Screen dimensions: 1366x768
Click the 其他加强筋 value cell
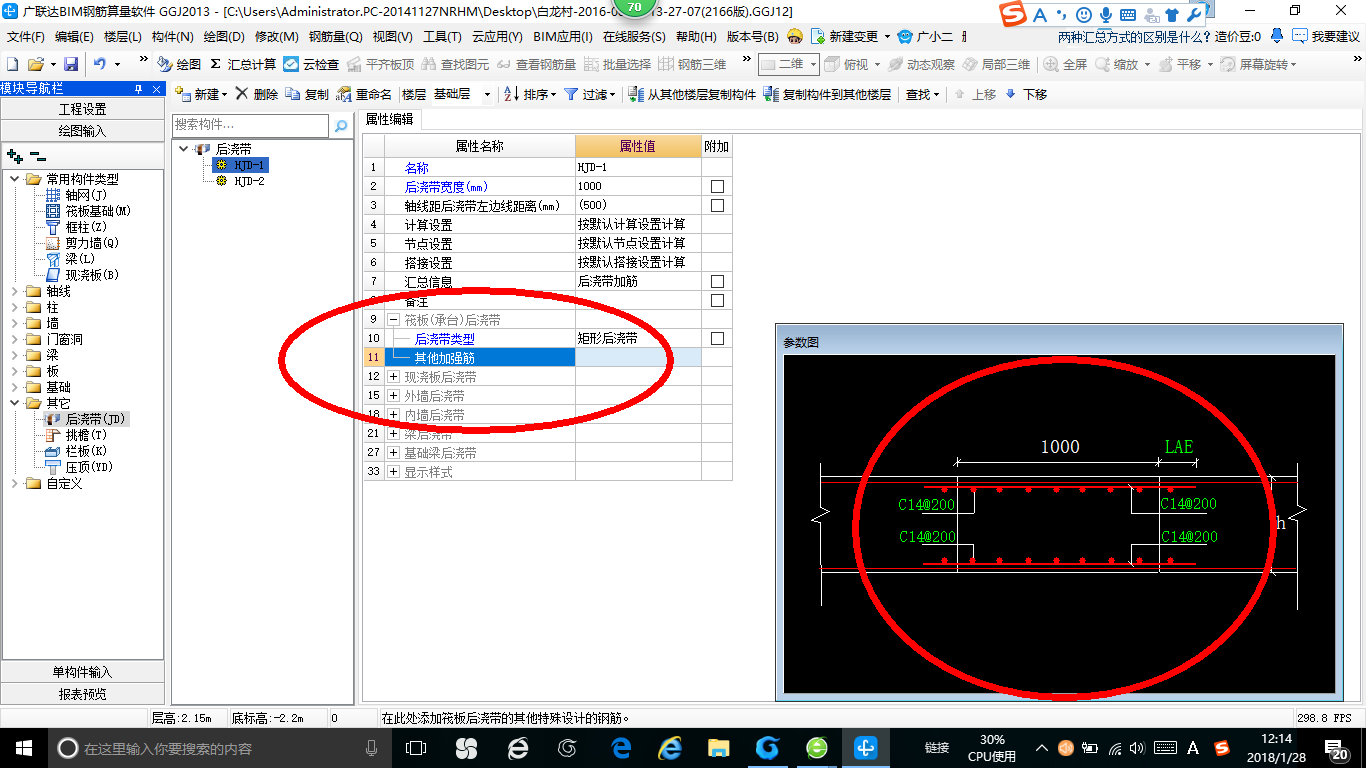638,357
